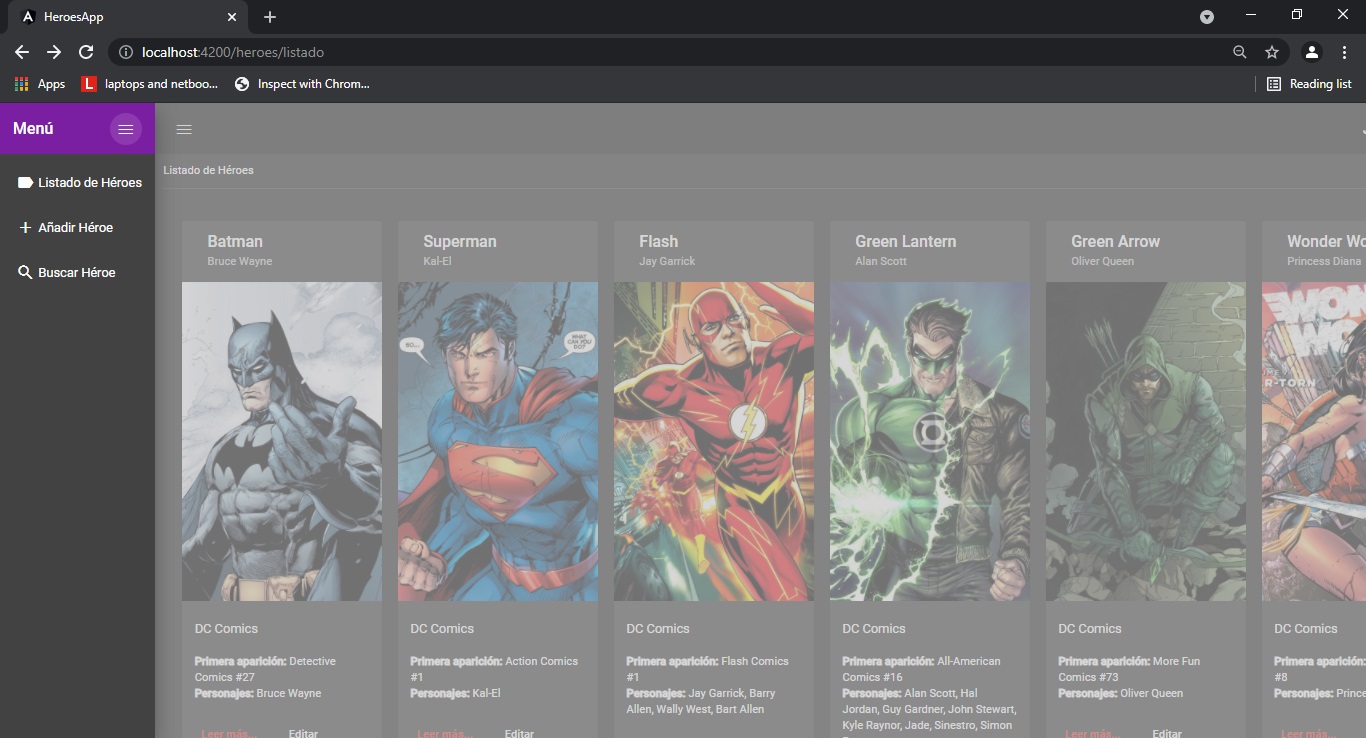Click the Green Lantern cover image
Screen dimensions: 1366x738
coord(930,441)
